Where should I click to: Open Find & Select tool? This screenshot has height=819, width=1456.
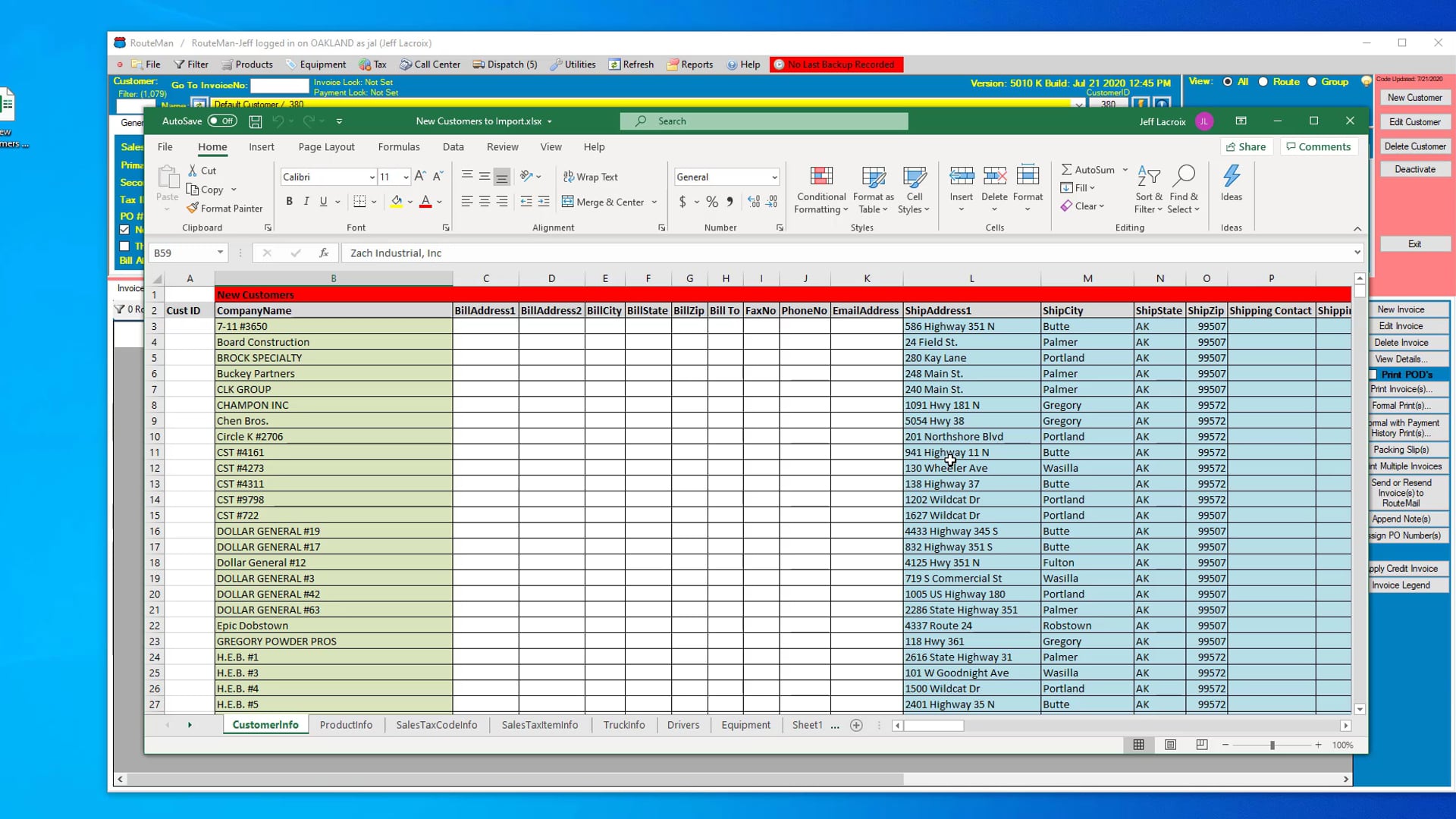pyautogui.click(x=1184, y=190)
